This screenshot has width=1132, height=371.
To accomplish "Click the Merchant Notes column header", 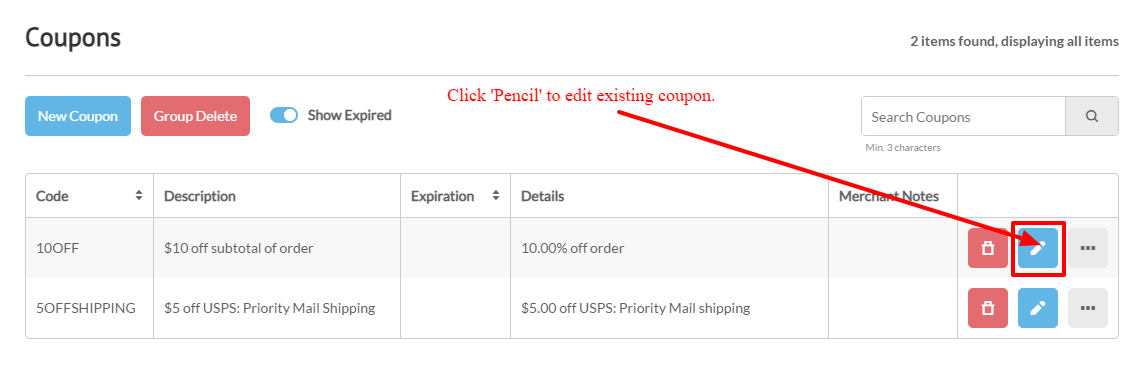I will click(x=889, y=196).
